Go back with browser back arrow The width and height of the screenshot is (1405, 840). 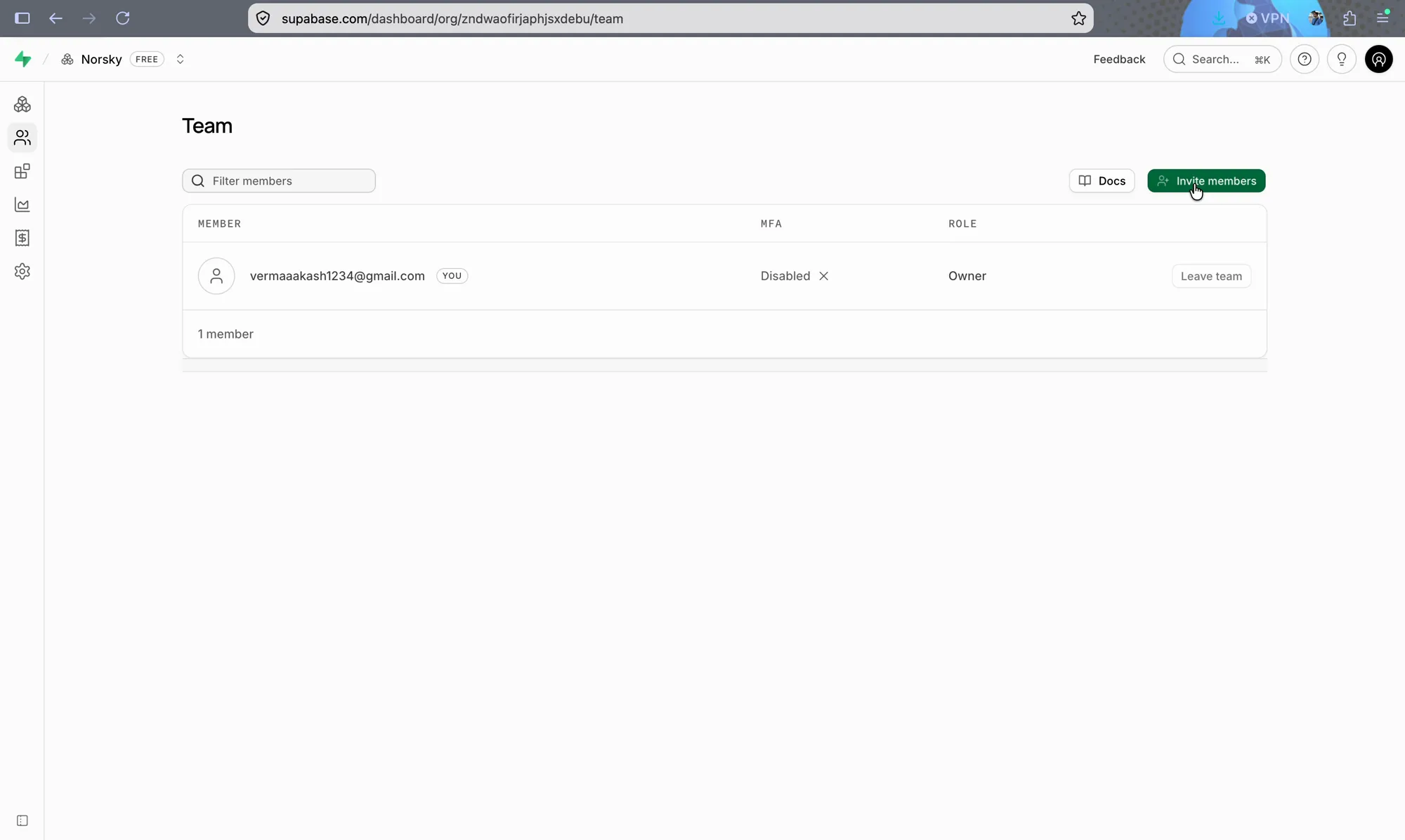click(x=55, y=18)
